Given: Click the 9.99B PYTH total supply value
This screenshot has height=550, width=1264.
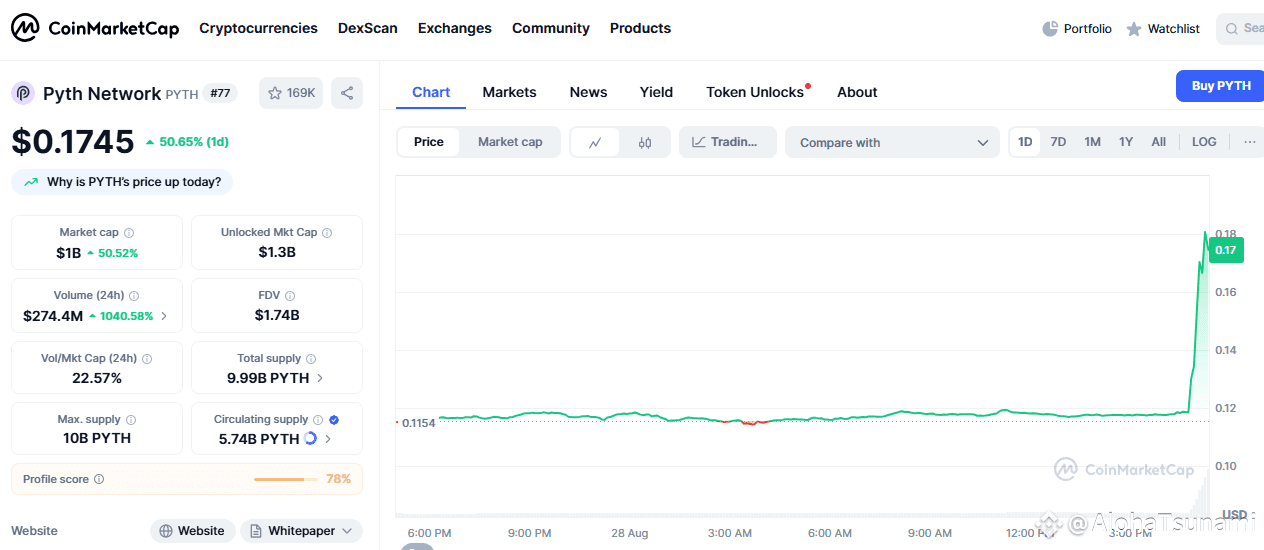Looking at the screenshot, I should [x=268, y=378].
